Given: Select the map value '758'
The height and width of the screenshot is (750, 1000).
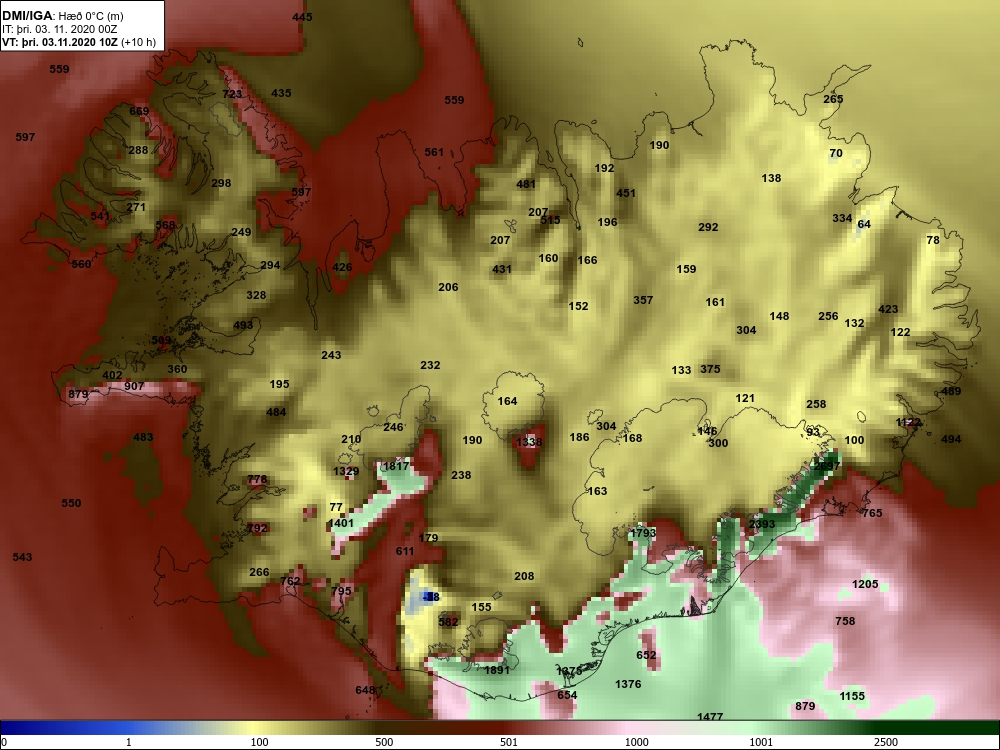Looking at the screenshot, I should coord(846,621).
